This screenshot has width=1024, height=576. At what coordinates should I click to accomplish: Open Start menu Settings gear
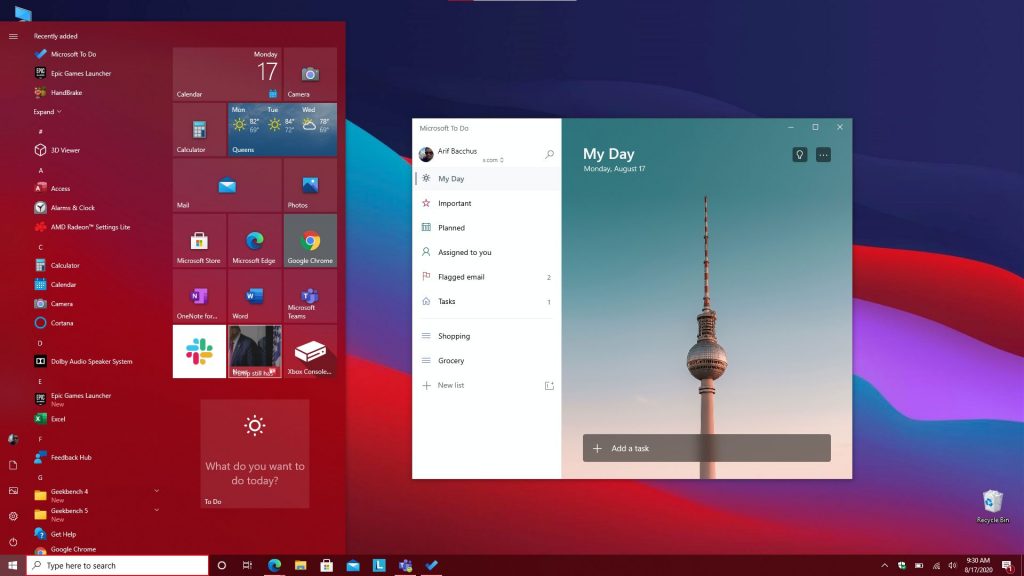pyautogui.click(x=13, y=517)
